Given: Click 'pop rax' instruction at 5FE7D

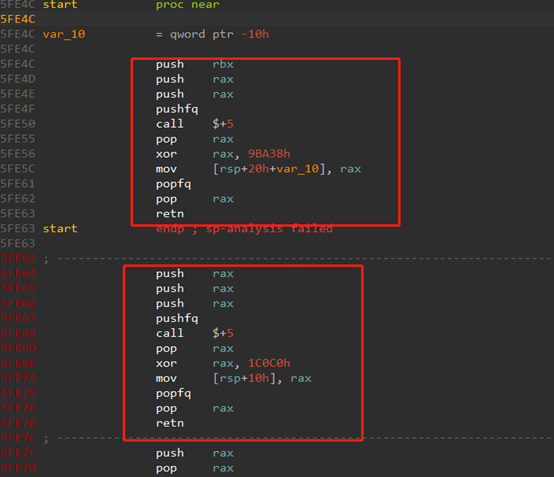Looking at the screenshot, I should tap(195, 468).
